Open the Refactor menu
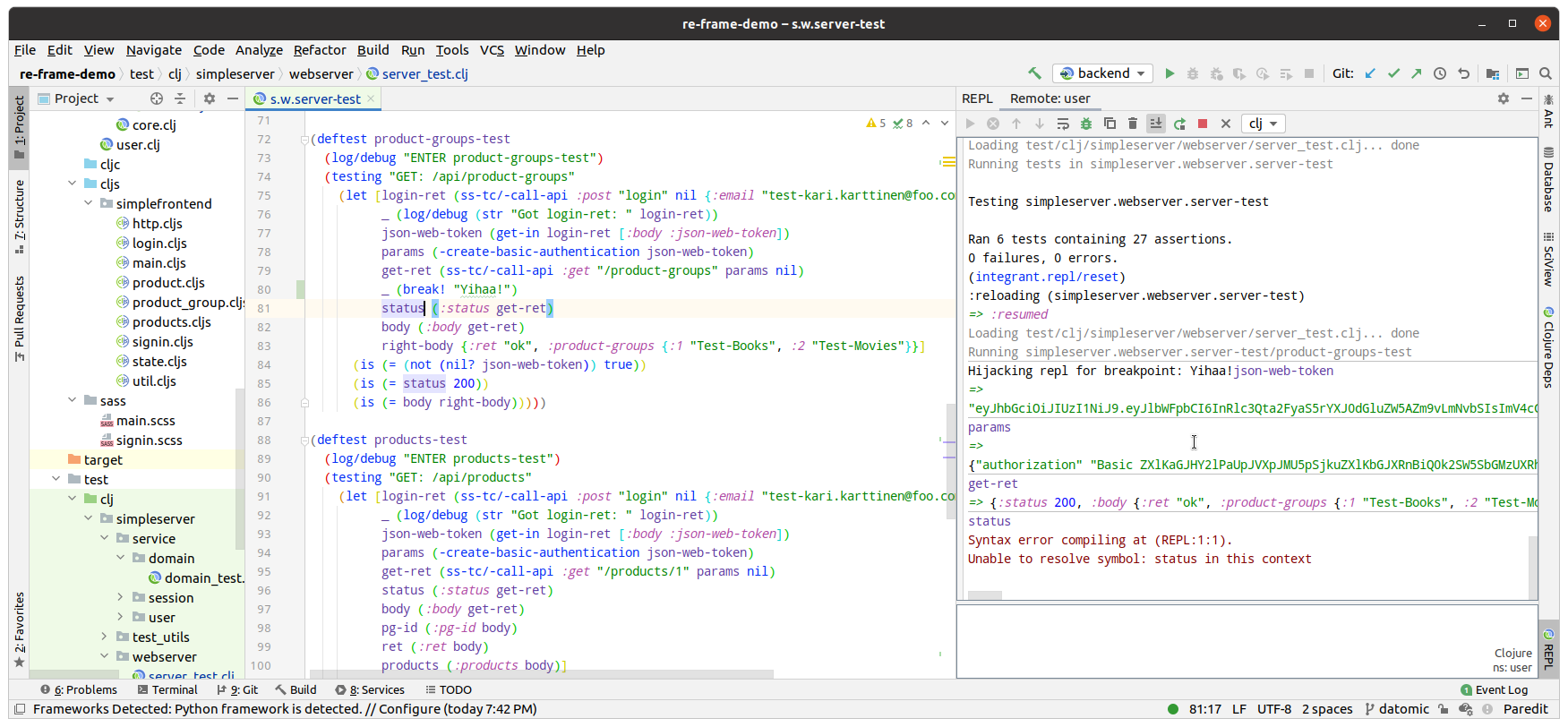Screen dimensions: 1568x727 [320, 50]
